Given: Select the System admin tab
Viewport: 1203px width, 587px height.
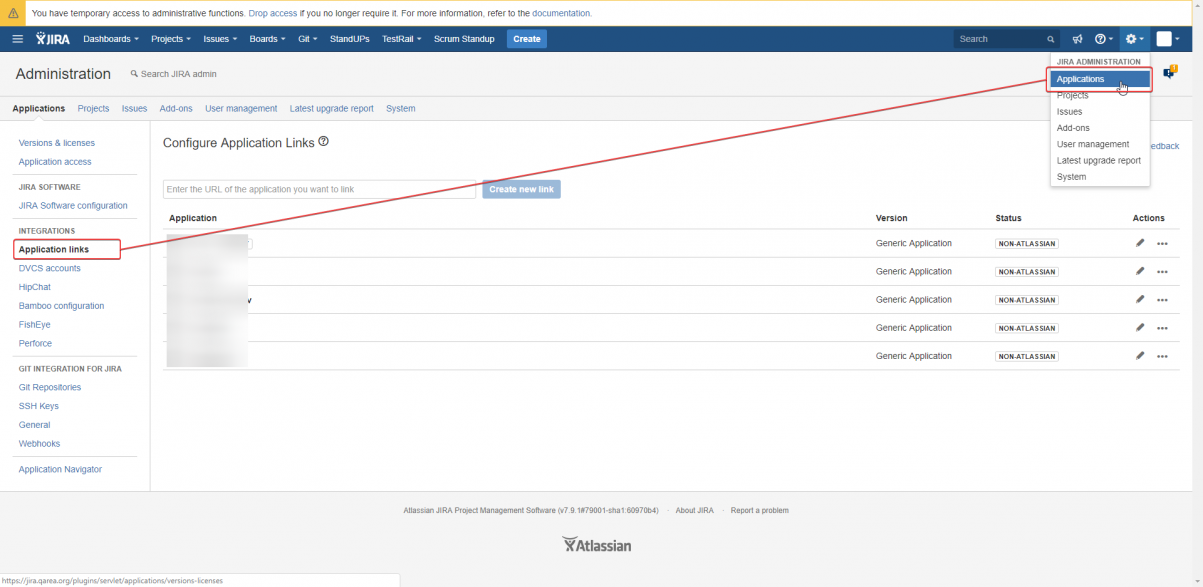Looking at the screenshot, I should coord(401,108).
